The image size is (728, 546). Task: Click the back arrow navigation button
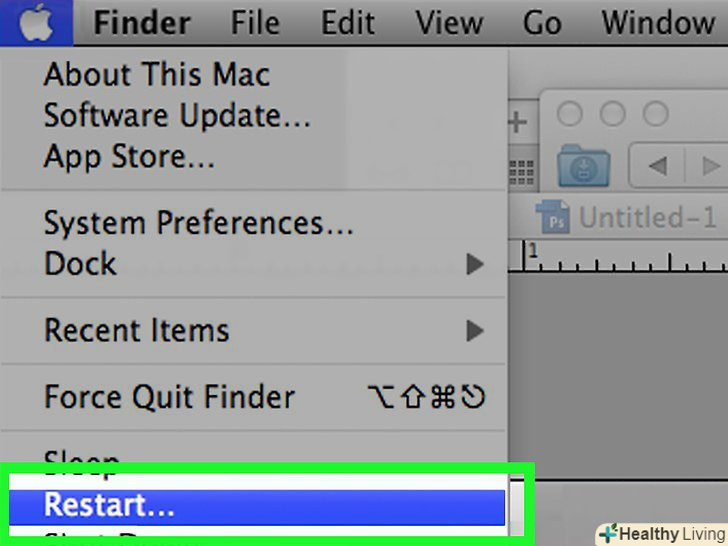(658, 166)
